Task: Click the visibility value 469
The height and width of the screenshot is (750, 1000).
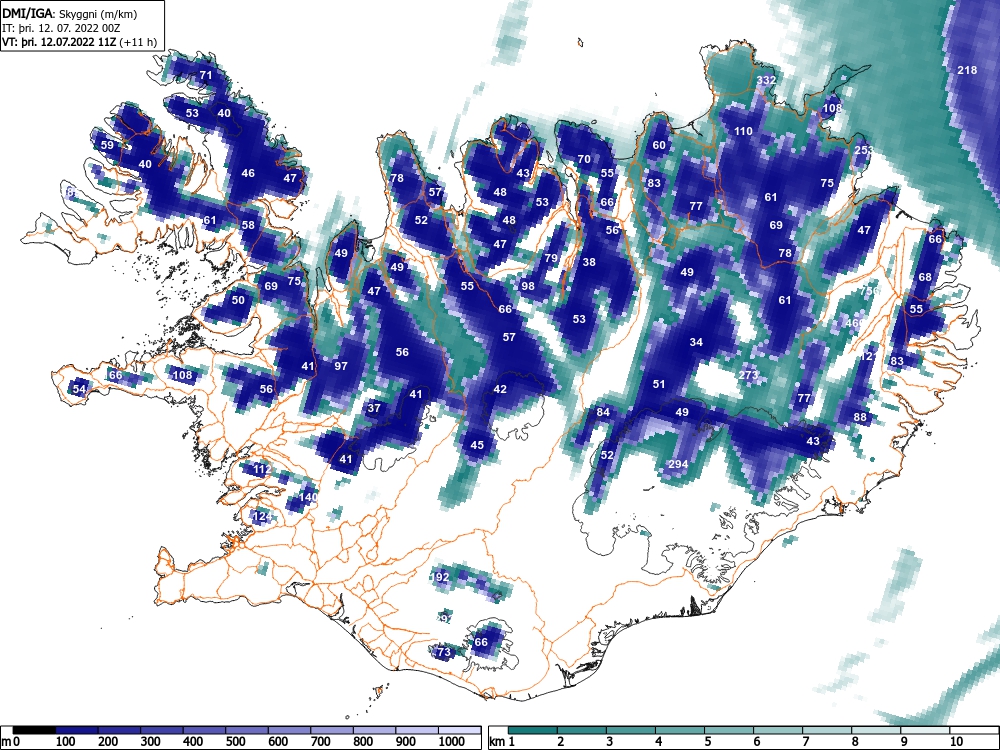Action: click(855, 323)
